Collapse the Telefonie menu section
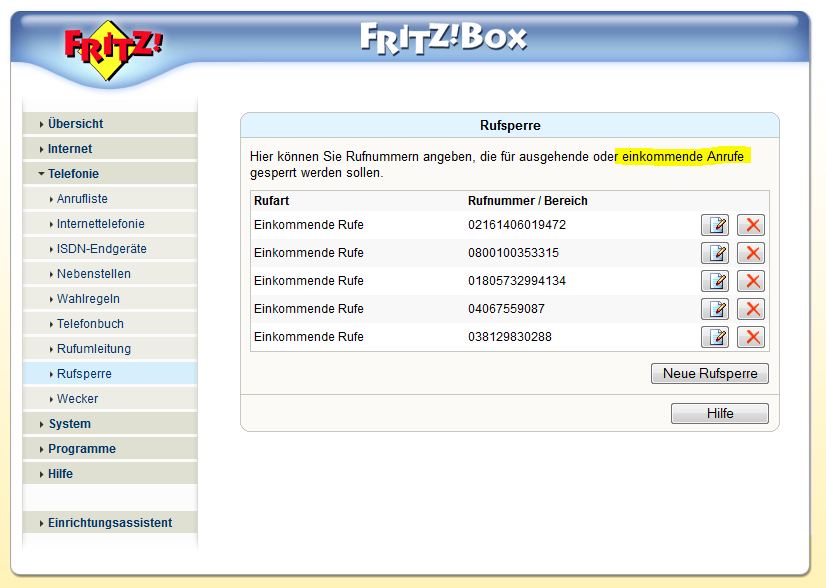 coord(110,174)
